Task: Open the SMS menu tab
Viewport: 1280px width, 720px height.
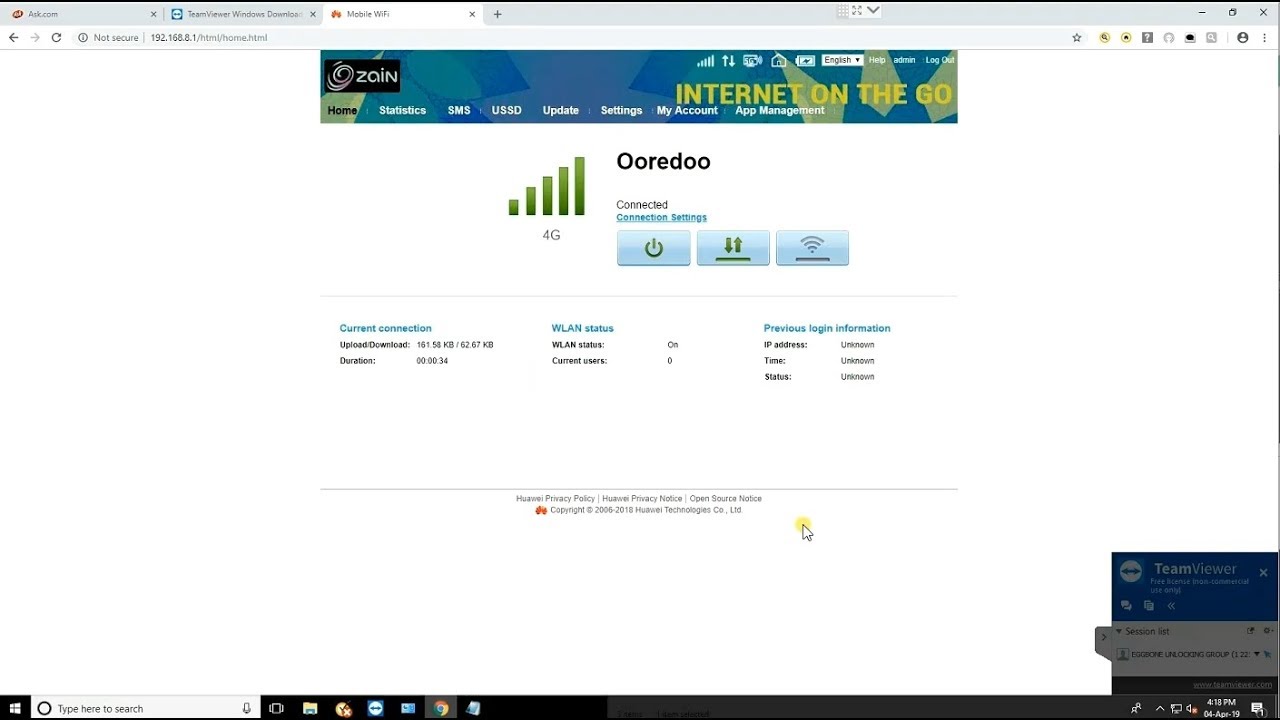Action: click(459, 110)
